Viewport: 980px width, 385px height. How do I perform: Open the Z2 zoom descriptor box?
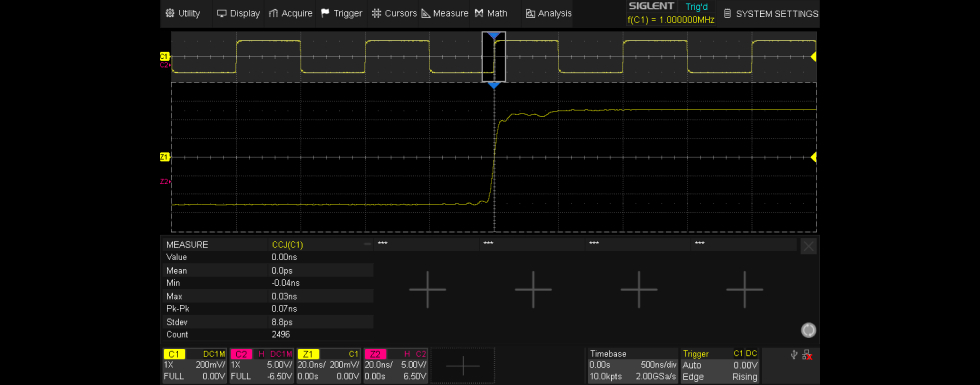tap(396, 366)
